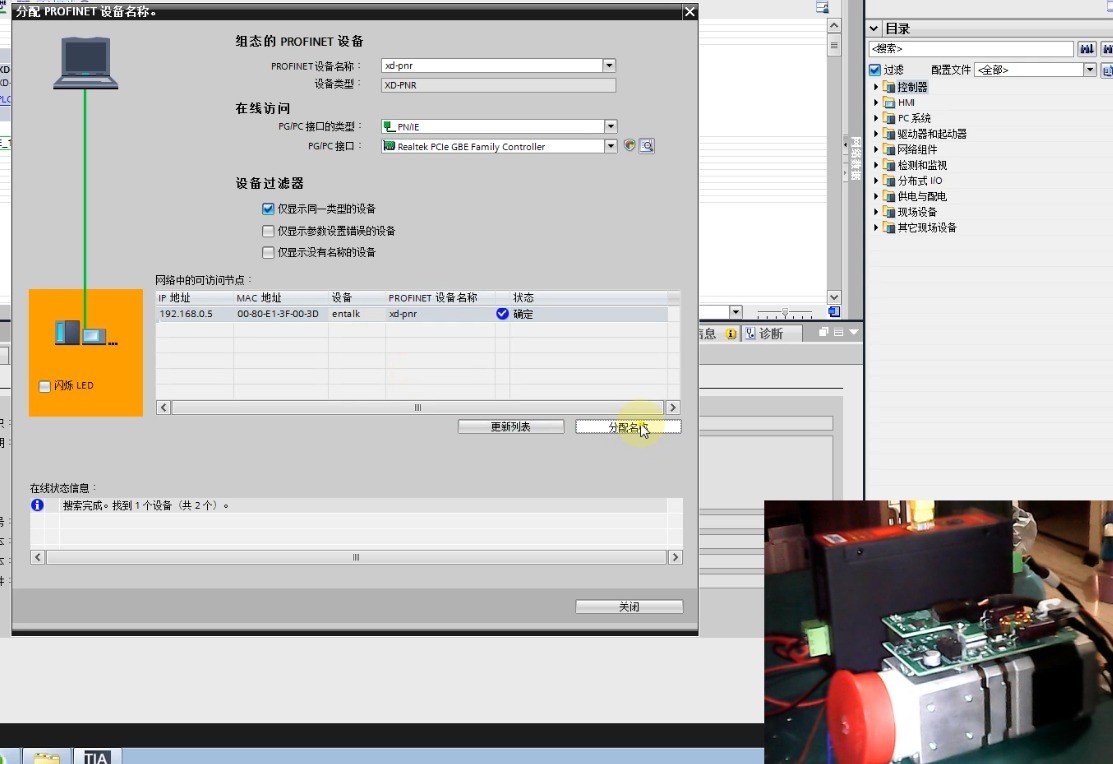Click the 分布式 I/O folder icon
This screenshot has width=1113, height=764.
[889, 180]
